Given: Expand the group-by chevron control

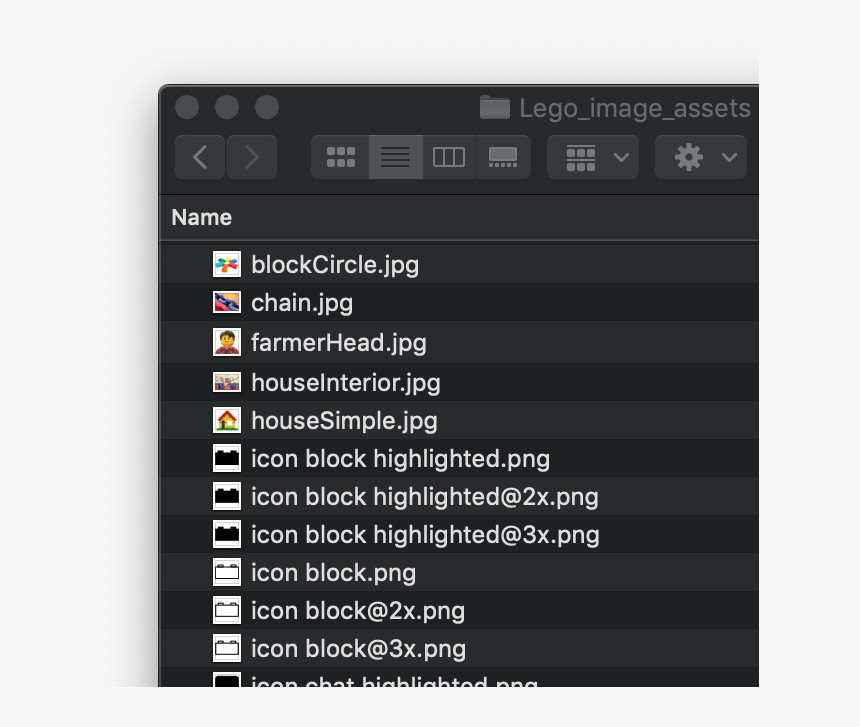Looking at the screenshot, I should [621, 156].
